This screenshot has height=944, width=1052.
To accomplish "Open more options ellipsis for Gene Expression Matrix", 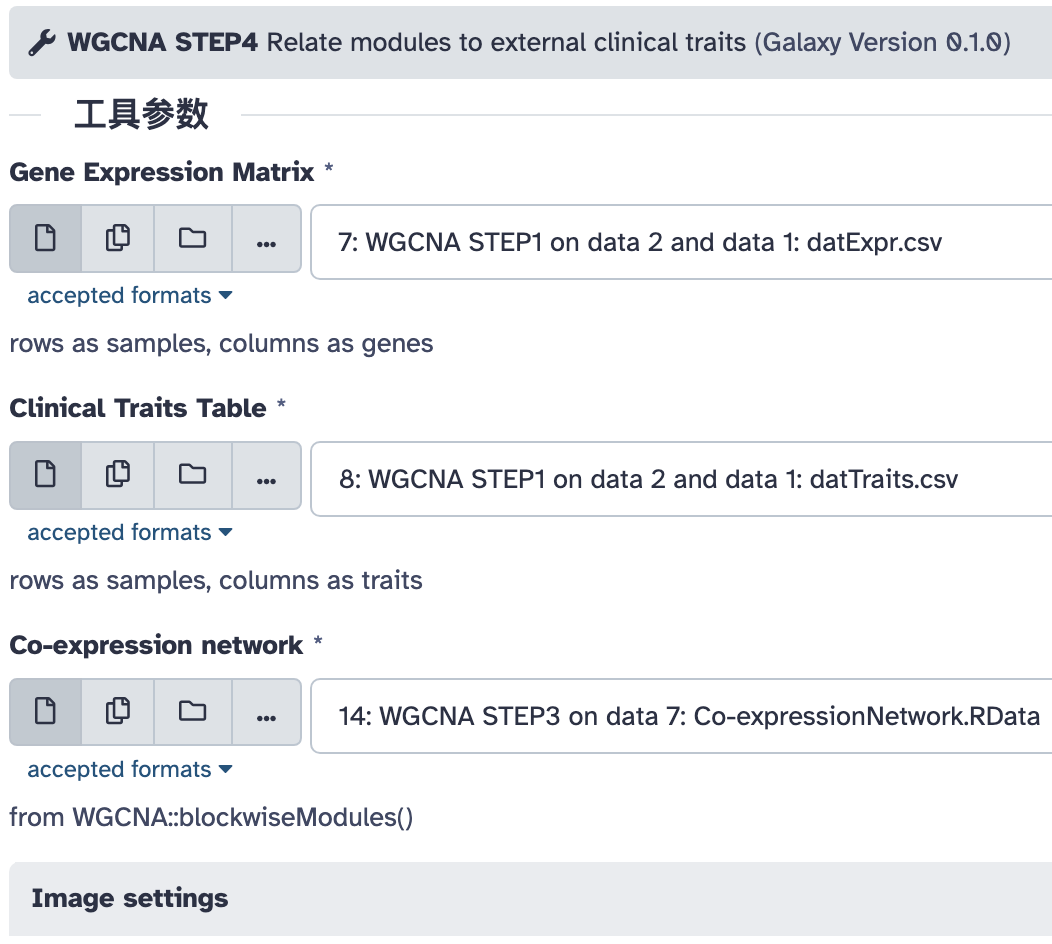I will click(266, 239).
